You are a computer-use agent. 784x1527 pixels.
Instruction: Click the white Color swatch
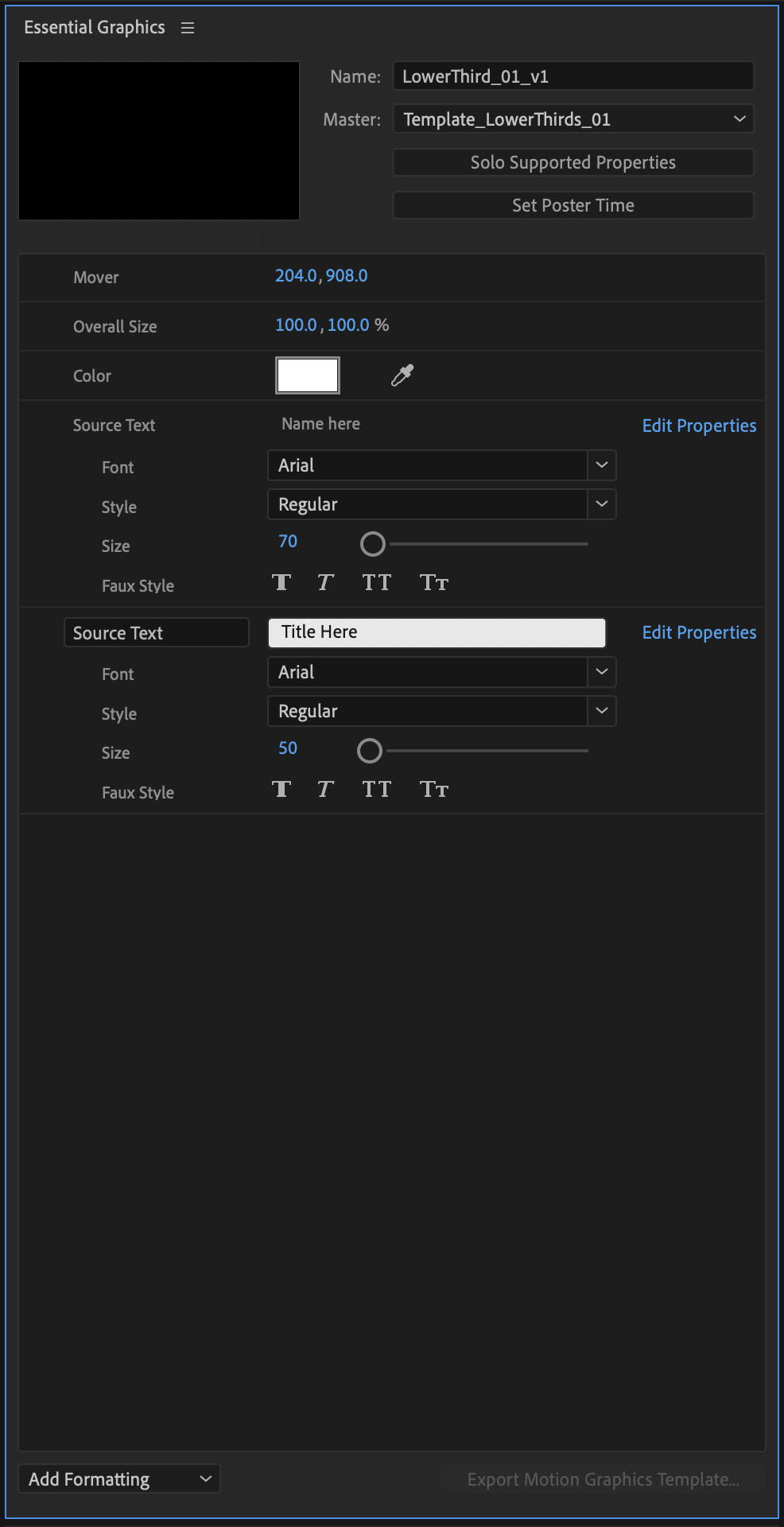(308, 375)
